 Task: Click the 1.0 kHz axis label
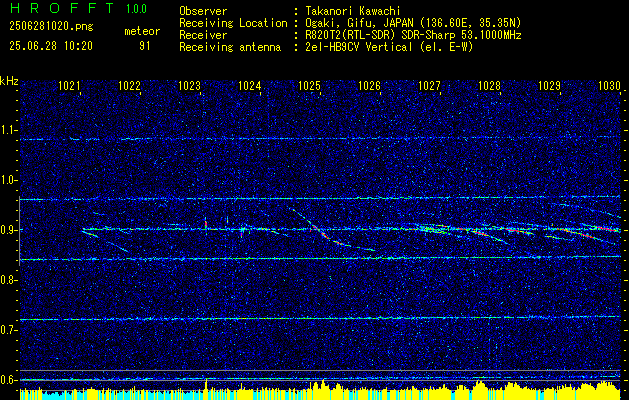(x=9, y=181)
